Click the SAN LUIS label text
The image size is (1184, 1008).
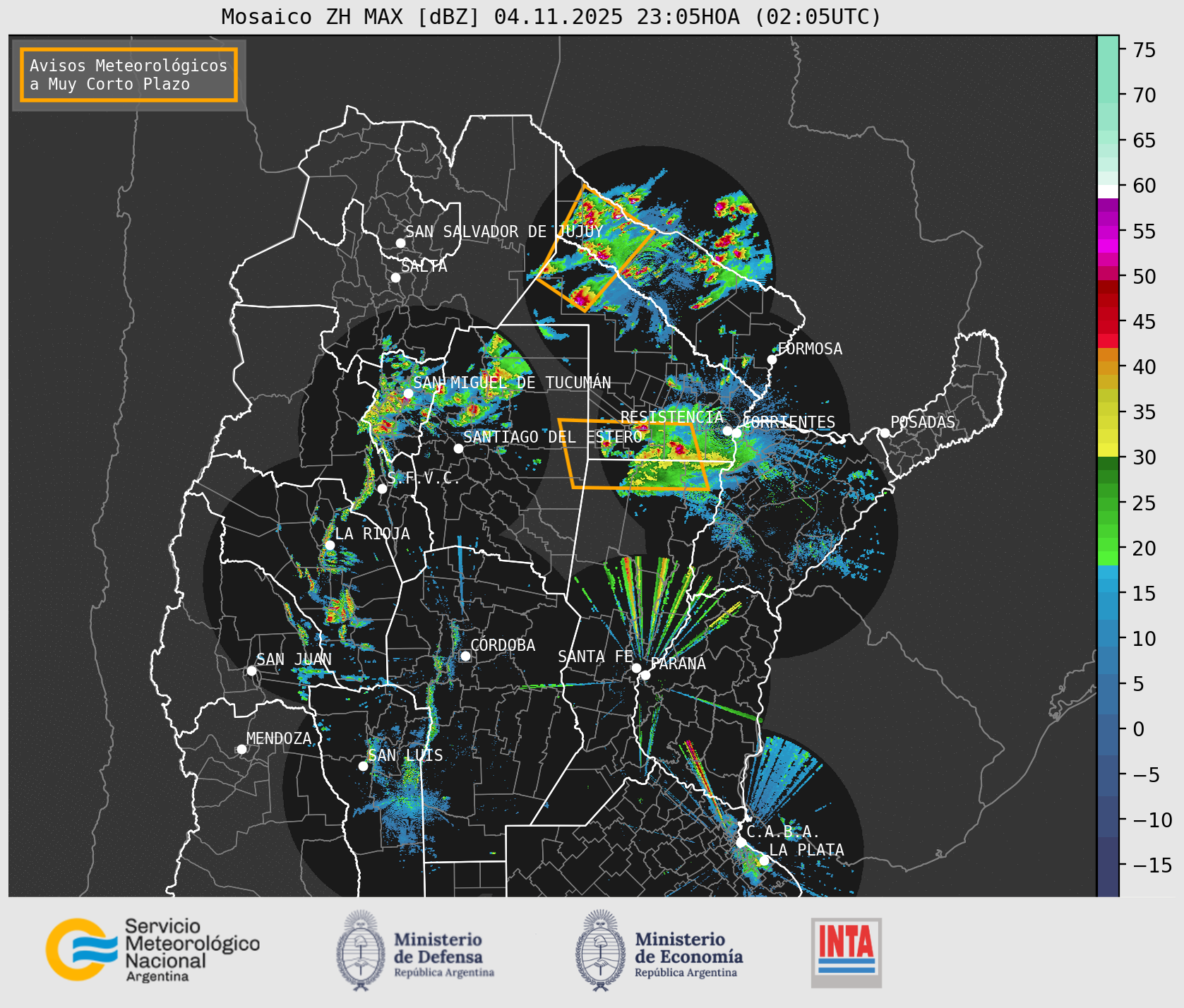click(x=406, y=755)
